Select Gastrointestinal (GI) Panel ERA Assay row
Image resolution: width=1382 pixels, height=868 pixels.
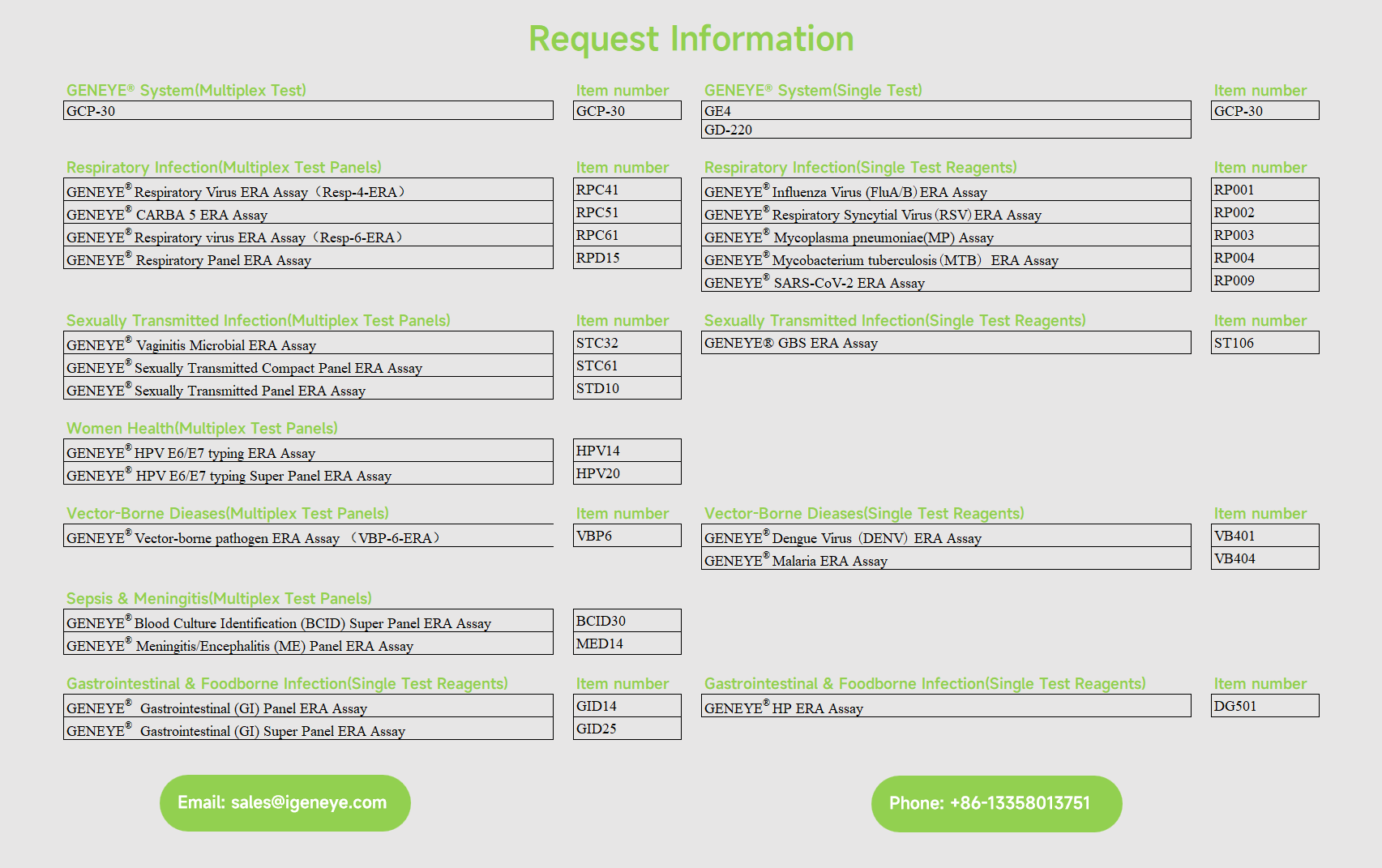(308, 706)
